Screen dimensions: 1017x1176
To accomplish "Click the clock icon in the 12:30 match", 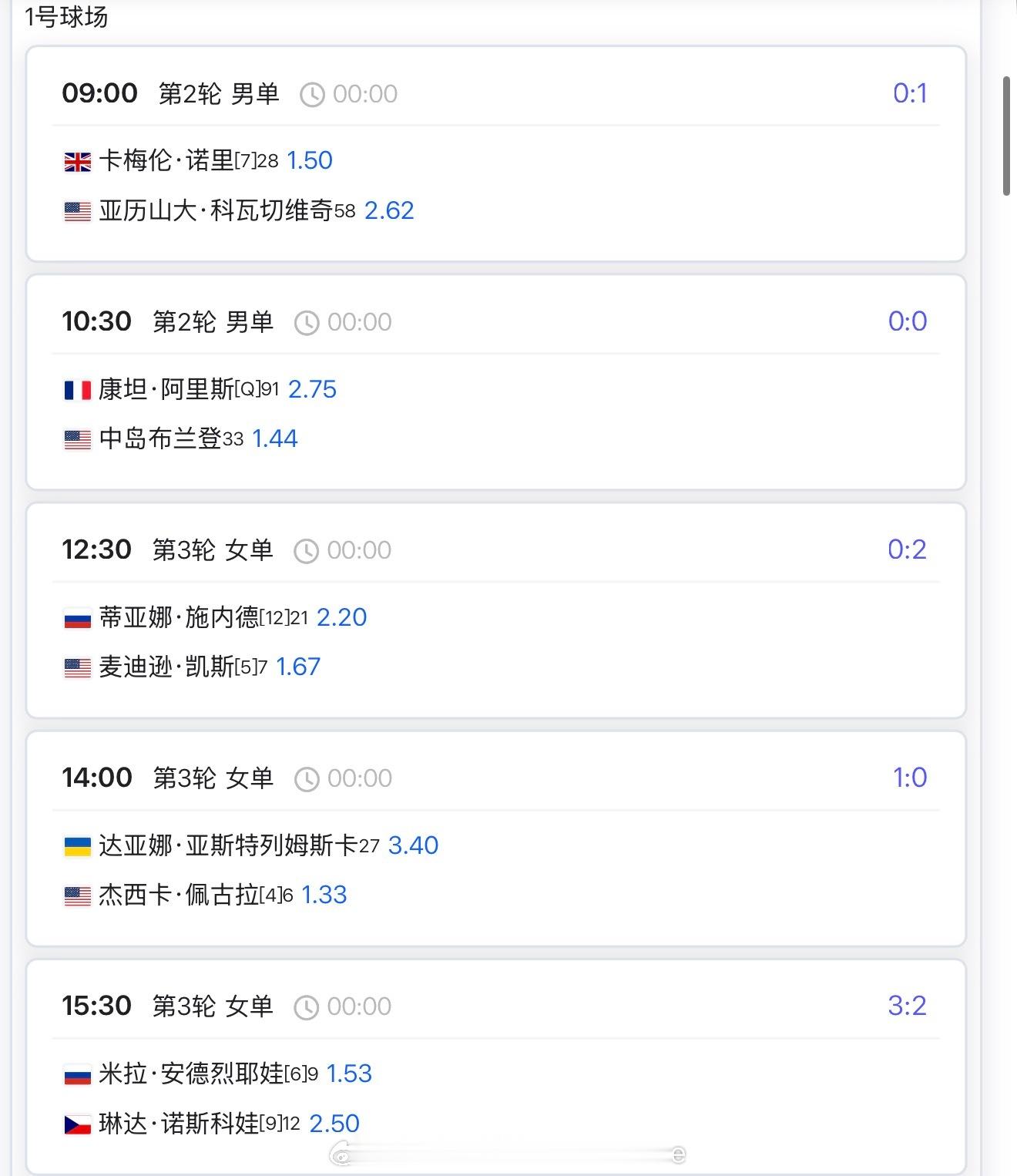I will pos(307,551).
